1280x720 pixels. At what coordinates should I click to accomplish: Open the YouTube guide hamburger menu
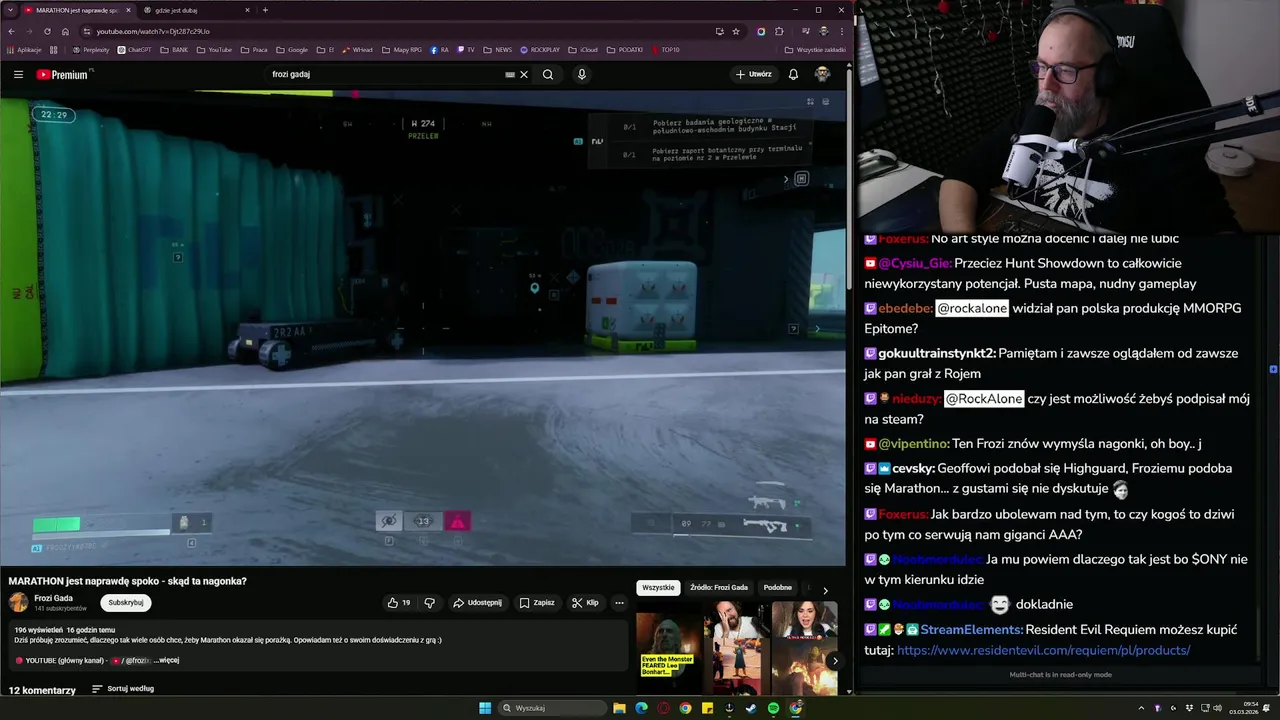coord(18,74)
